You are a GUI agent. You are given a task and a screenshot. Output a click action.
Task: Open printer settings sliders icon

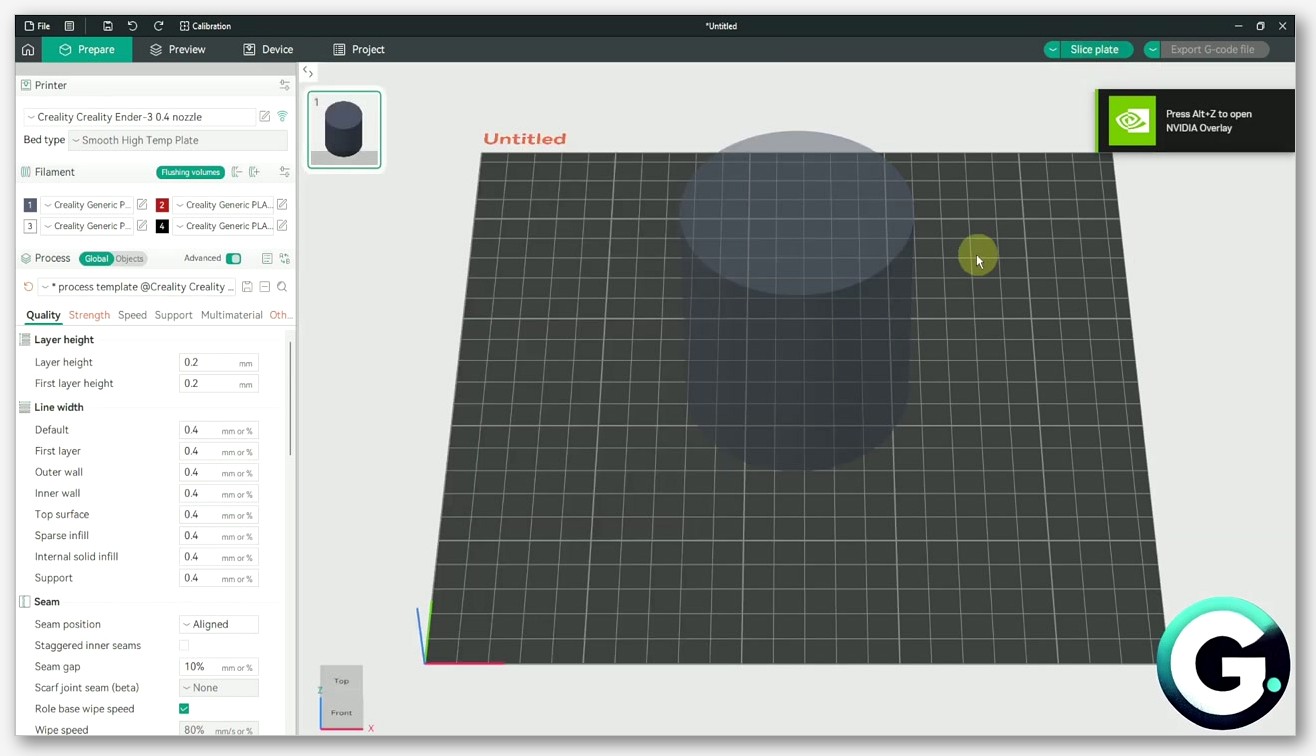(x=285, y=85)
